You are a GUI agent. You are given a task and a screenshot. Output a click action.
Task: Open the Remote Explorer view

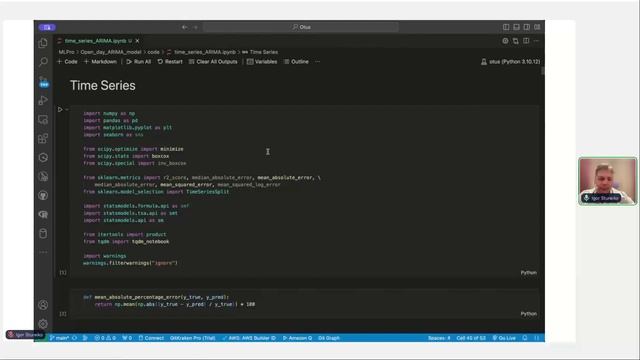[x=43, y=120]
